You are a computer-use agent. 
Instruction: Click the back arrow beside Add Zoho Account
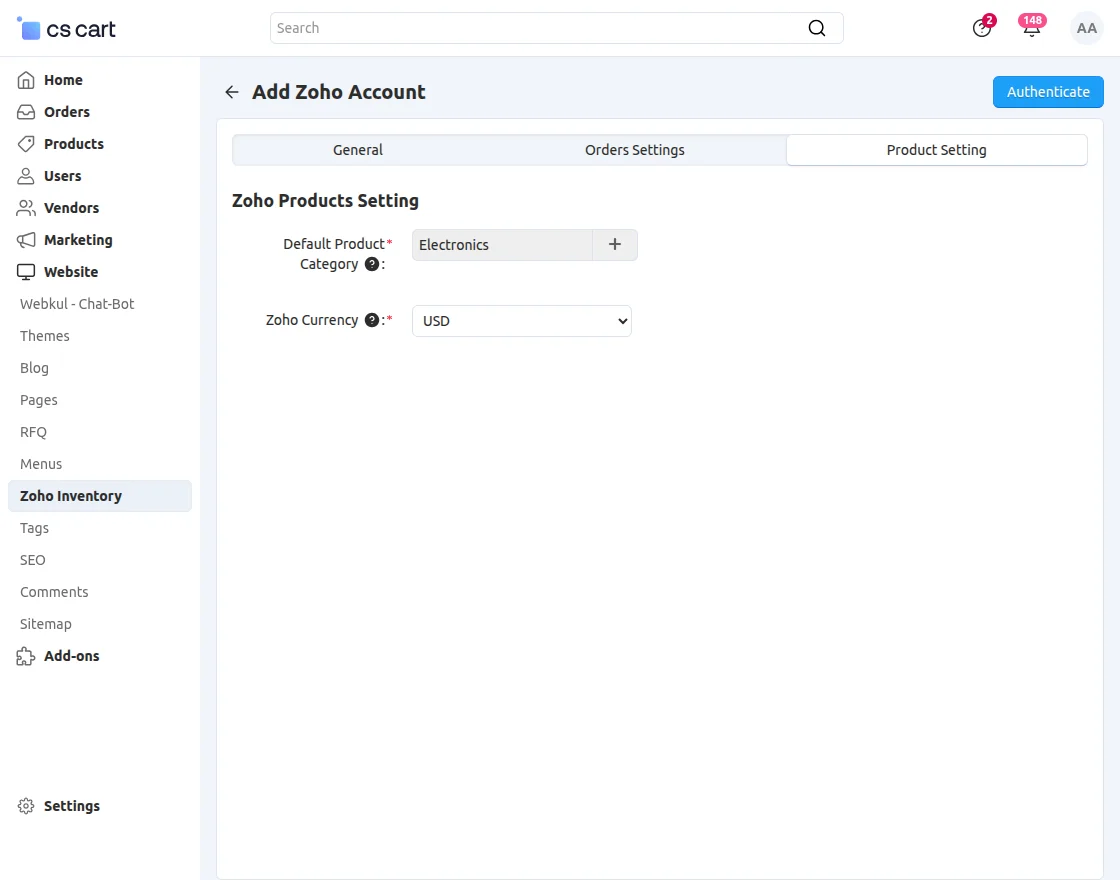232,92
